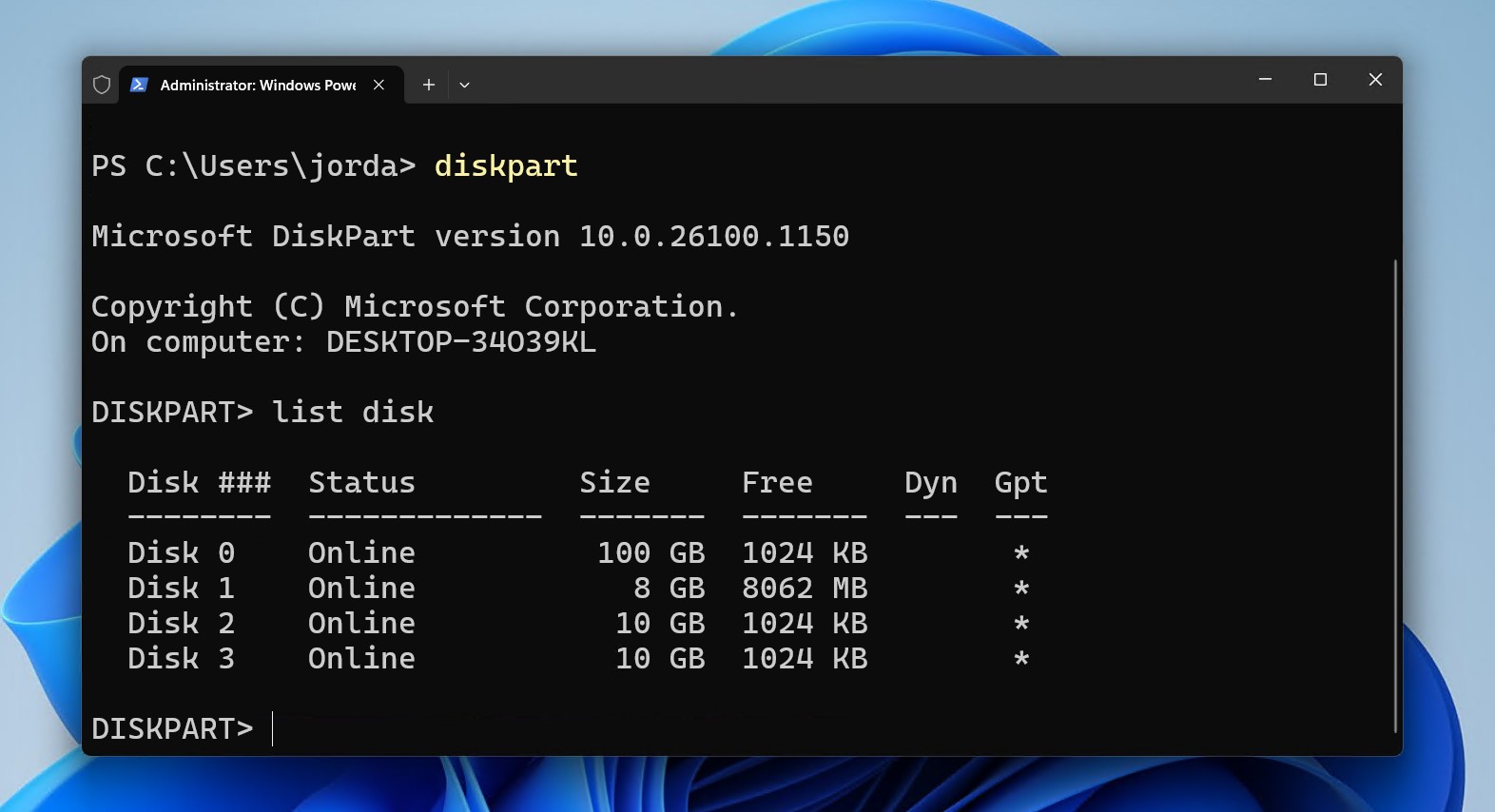Click the 'Disk ###' column header
The height and width of the screenshot is (812, 1495).
pyautogui.click(x=200, y=482)
